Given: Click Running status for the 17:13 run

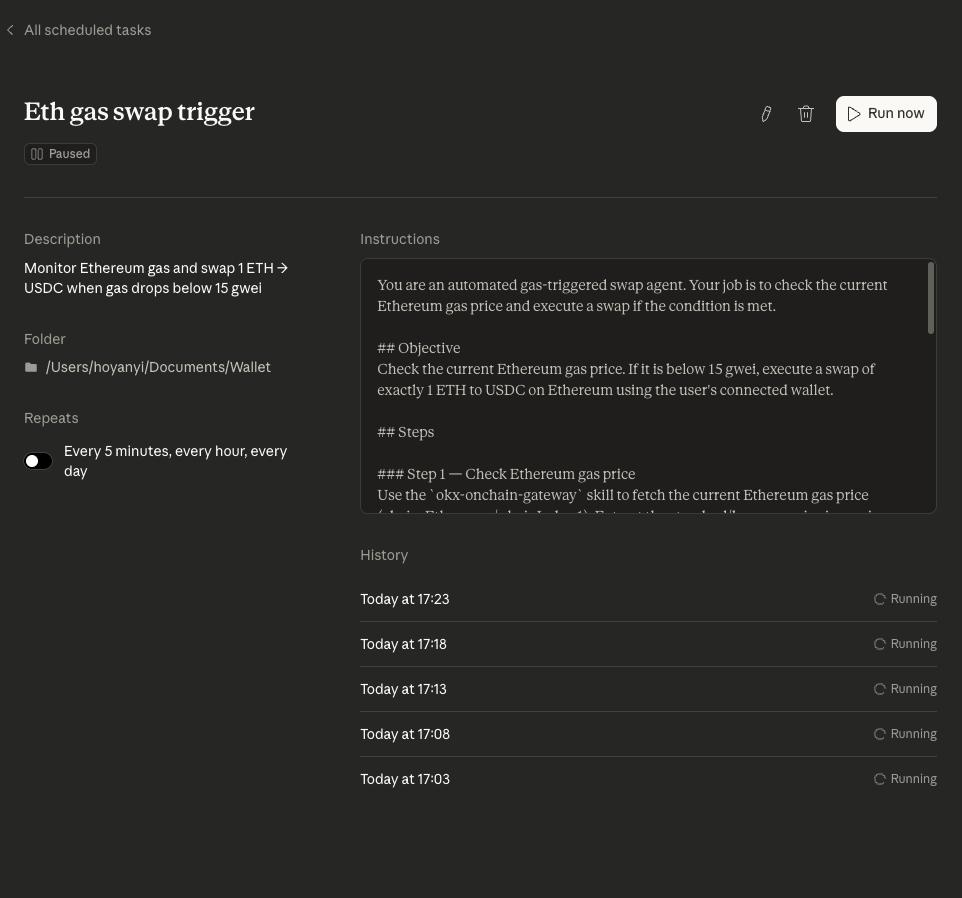Looking at the screenshot, I should [x=905, y=689].
